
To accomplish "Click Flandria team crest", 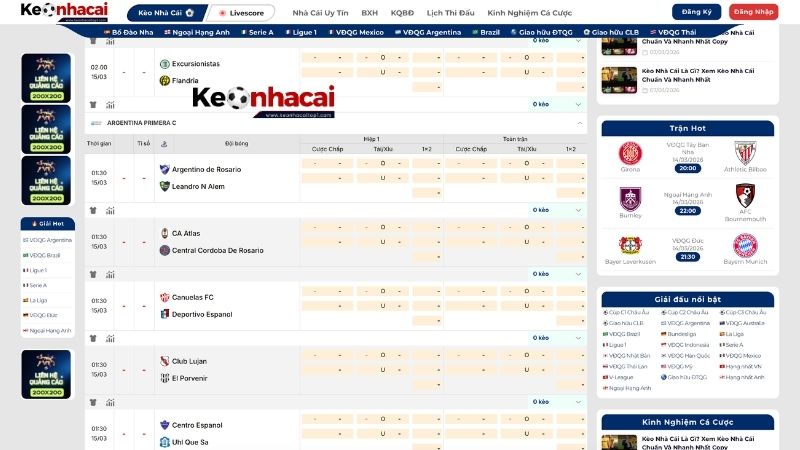I will (x=164, y=81).
